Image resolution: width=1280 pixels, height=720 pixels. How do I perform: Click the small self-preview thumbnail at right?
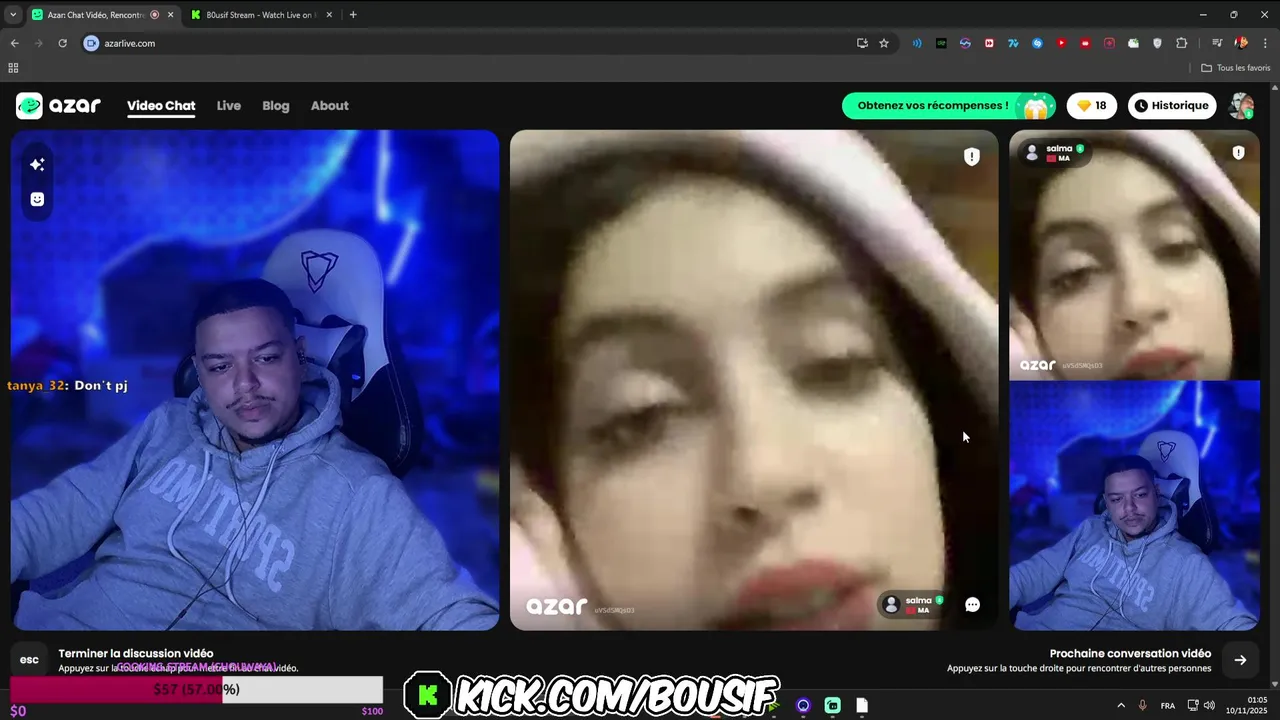pos(1135,506)
